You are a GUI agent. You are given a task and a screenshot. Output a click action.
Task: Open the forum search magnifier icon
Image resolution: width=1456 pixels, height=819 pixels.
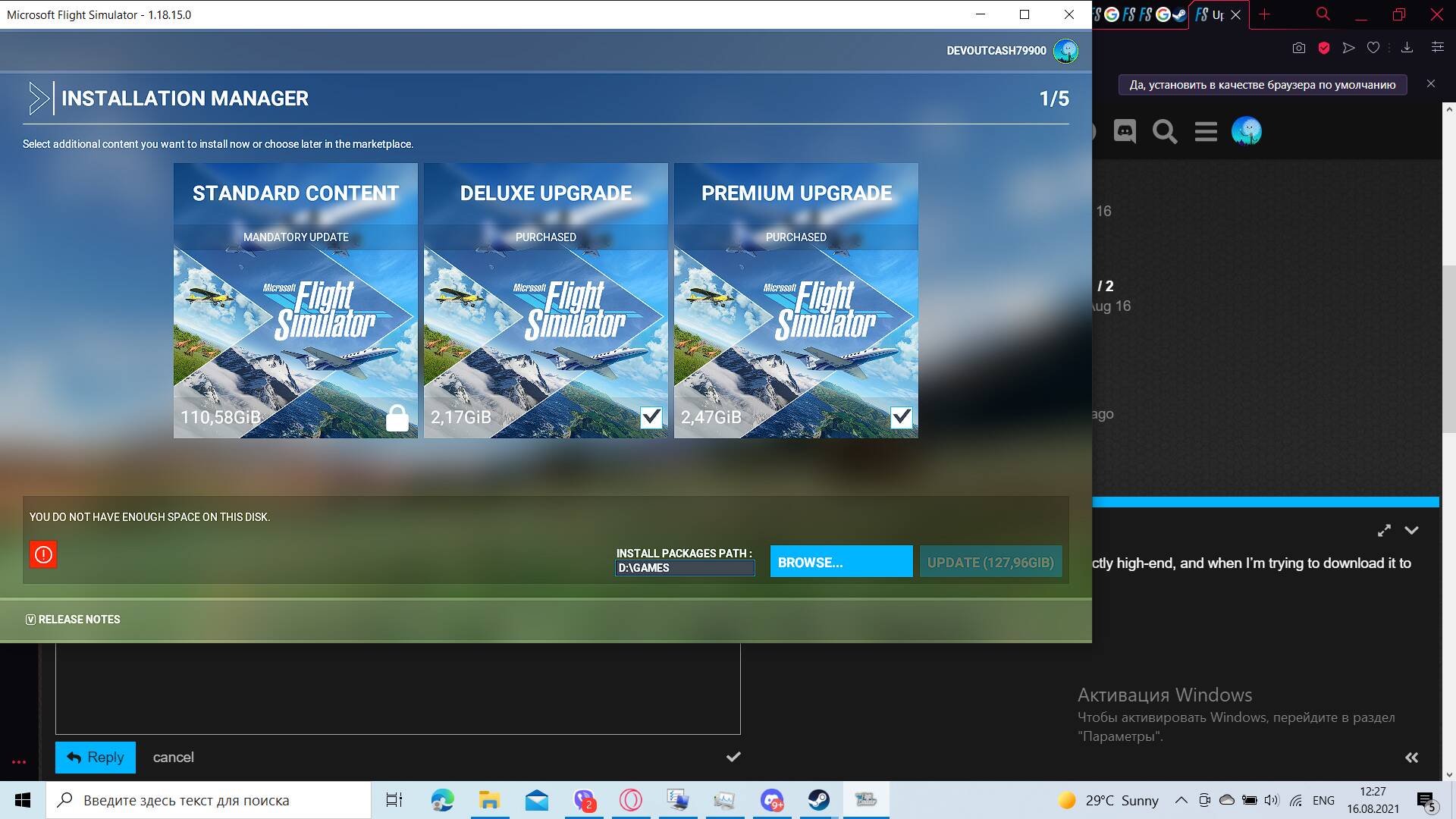coord(1165,132)
